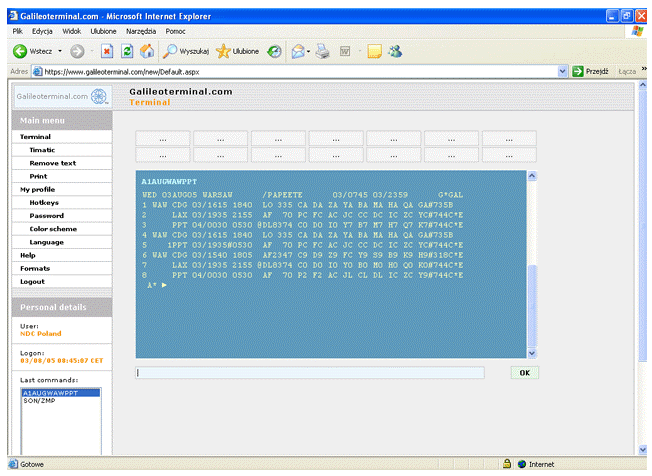Image resolution: width=652 pixels, height=476 pixels.
Task: Click the yellow note discuss icon
Action: click(x=374, y=52)
